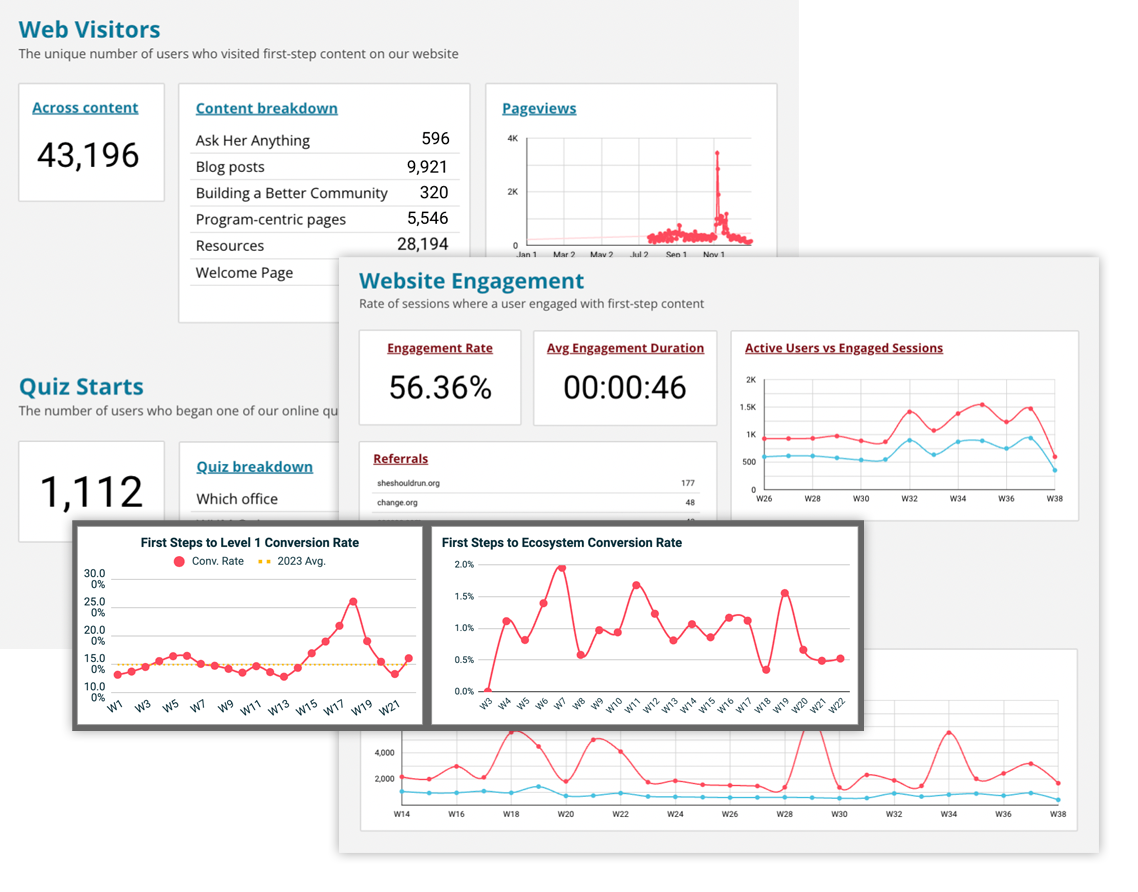Viewport: 1138px width, 892px height.
Task: Click the 5,546 Program-centric pages value
Action: [x=427, y=218]
